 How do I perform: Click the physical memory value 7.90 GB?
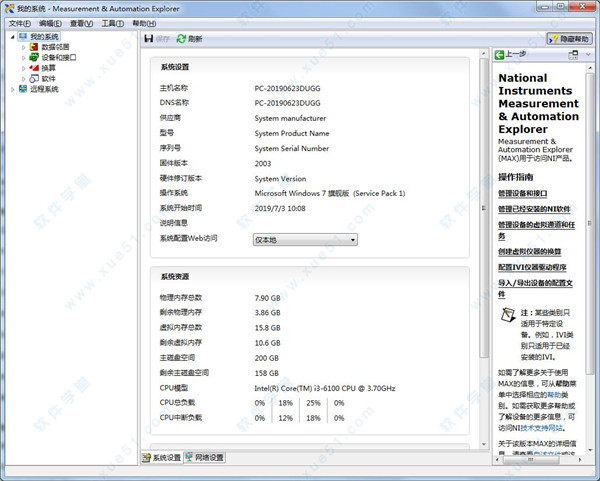[267, 298]
